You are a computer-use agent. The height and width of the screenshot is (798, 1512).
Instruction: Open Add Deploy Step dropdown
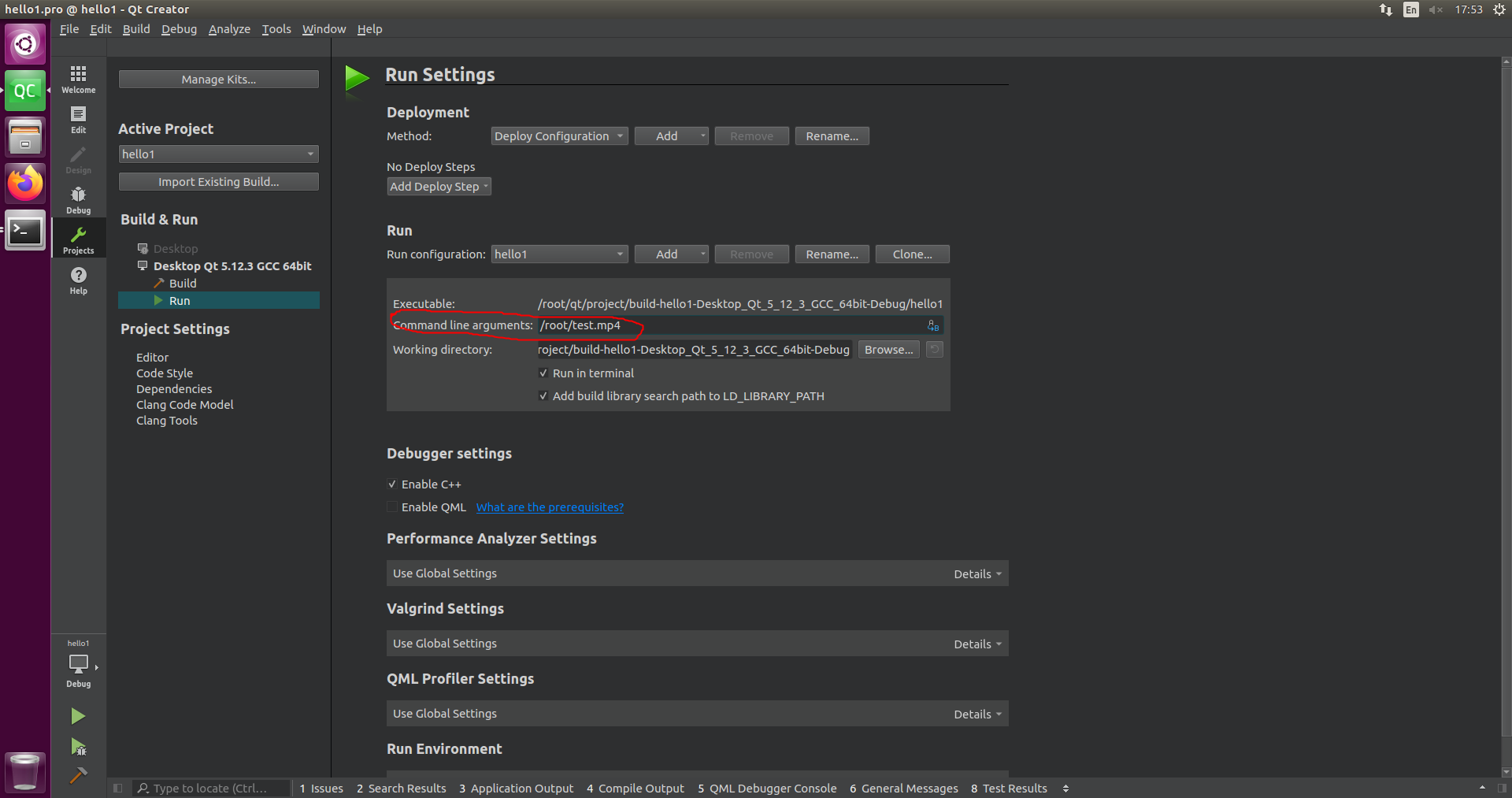pos(439,187)
